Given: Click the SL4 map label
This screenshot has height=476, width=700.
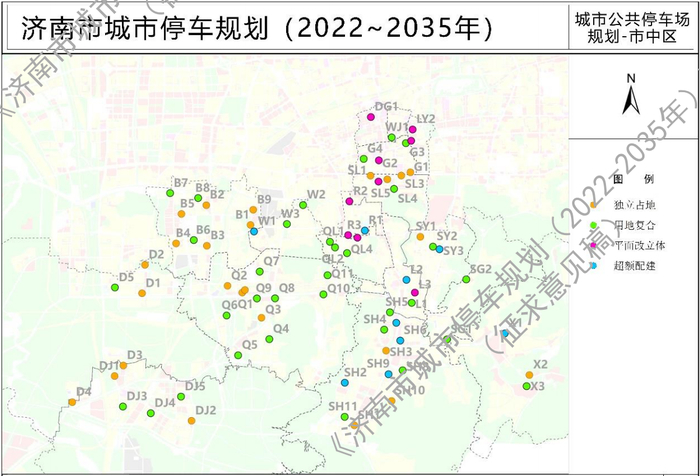Looking at the screenshot, I should coord(408,198).
